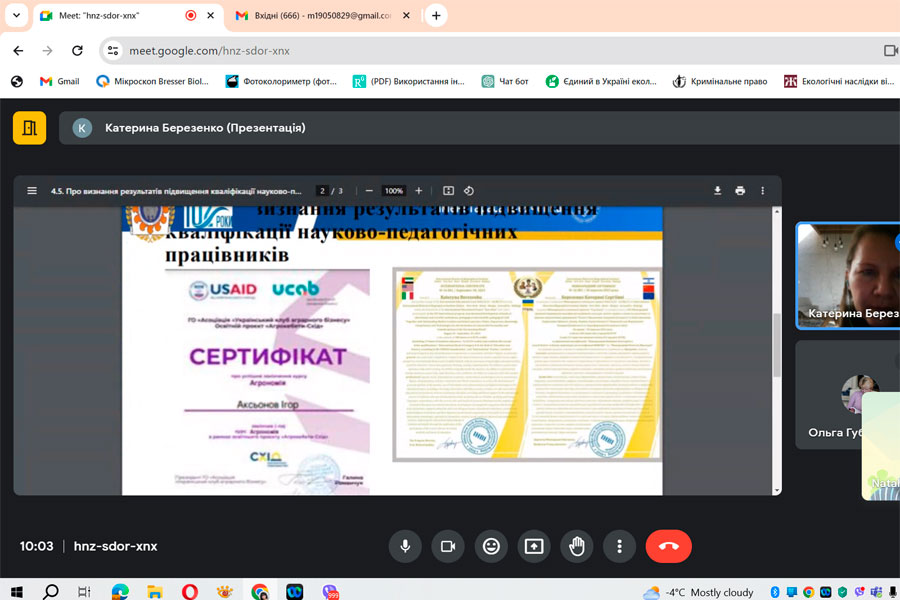Open the Windows Start menu
Image resolution: width=900 pixels, height=600 pixels.
(x=17, y=591)
